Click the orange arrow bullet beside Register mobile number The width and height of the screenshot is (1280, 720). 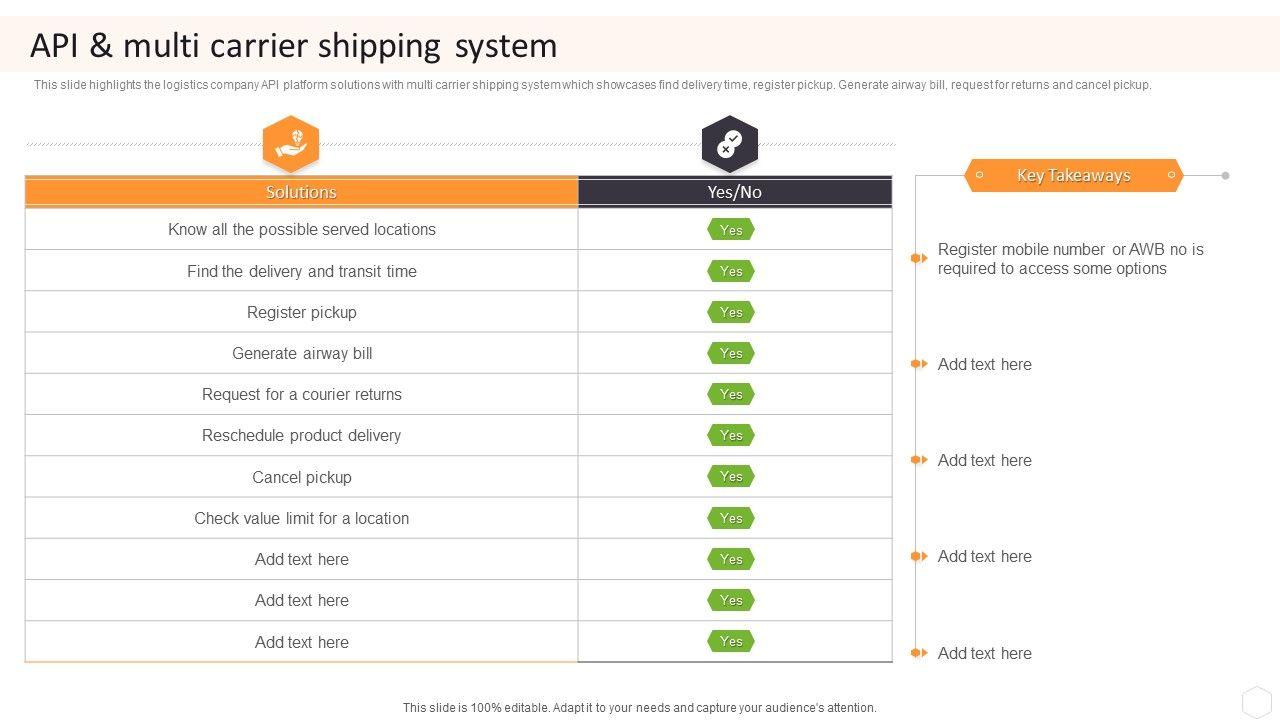(x=919, y=258)
